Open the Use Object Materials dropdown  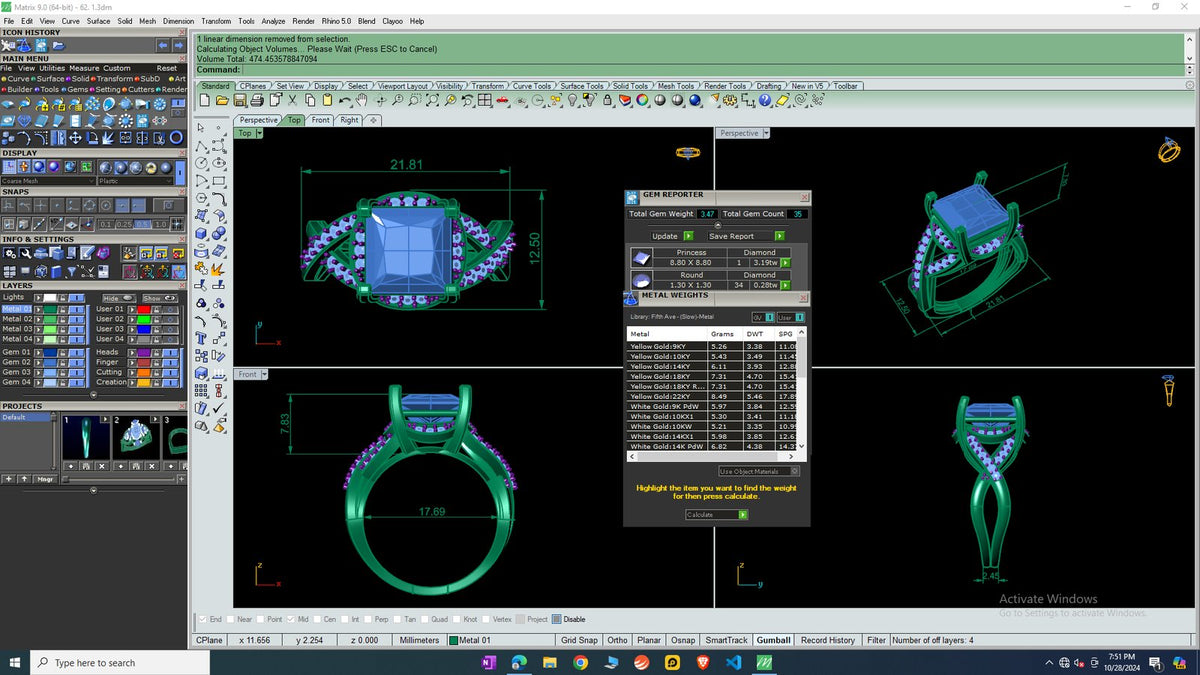(759, 471)
